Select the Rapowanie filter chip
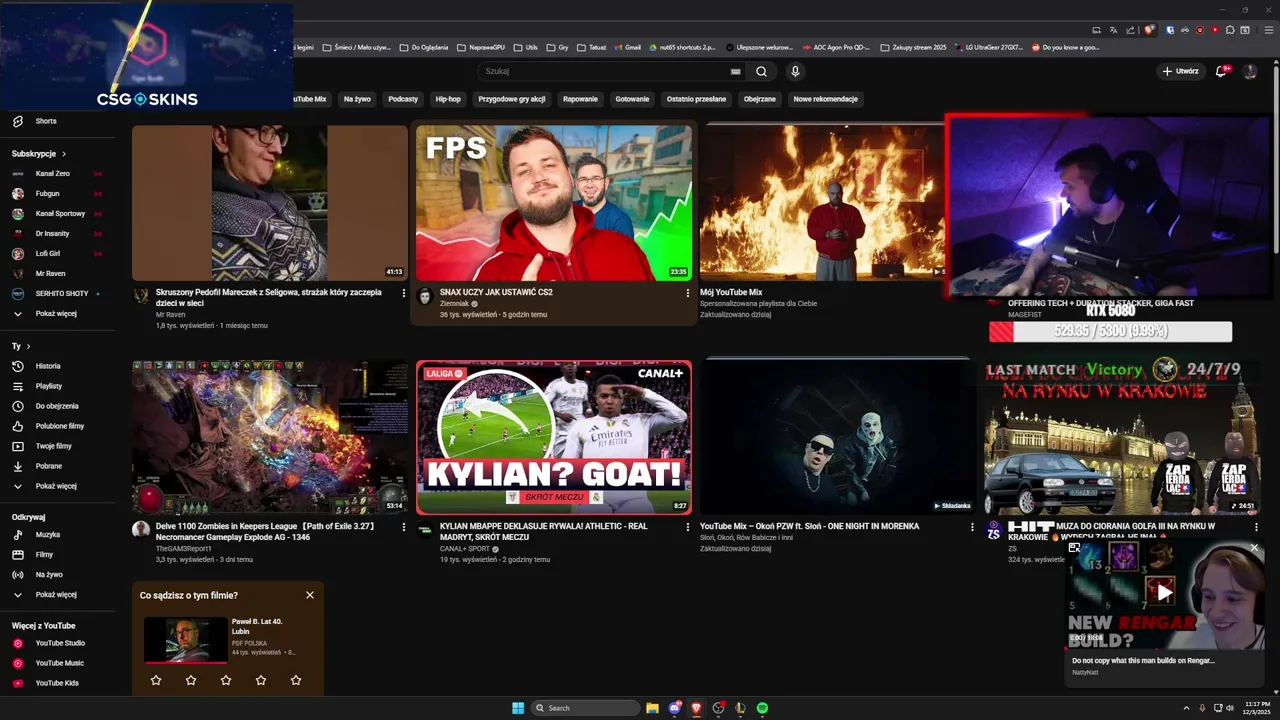 pos(580,99)
